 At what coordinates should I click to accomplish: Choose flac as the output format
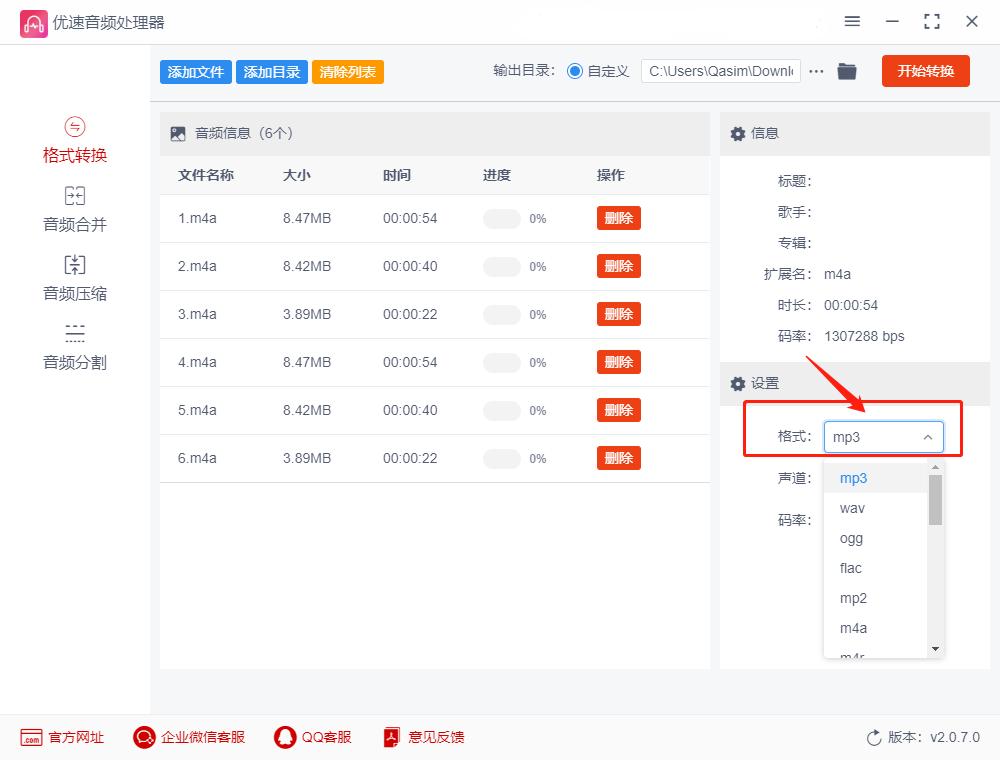pos(849,568)
